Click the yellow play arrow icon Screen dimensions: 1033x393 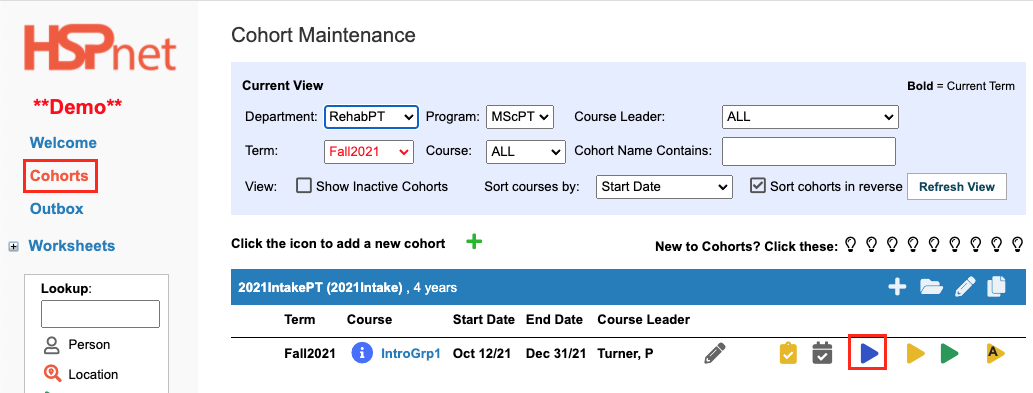(x=915, y=354)
